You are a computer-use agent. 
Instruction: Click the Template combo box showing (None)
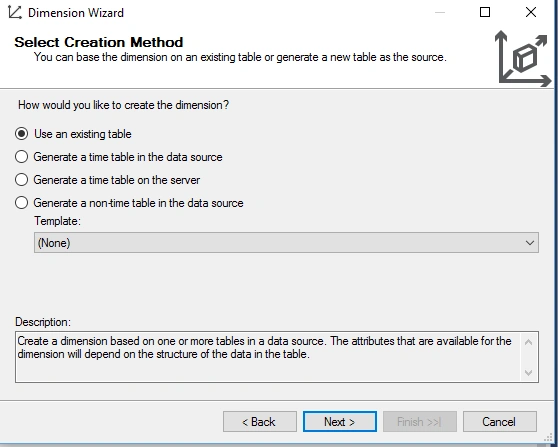286,243
